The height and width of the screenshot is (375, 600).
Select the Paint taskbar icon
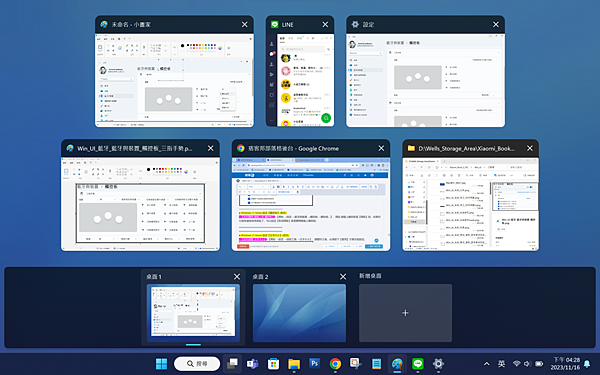397,364
